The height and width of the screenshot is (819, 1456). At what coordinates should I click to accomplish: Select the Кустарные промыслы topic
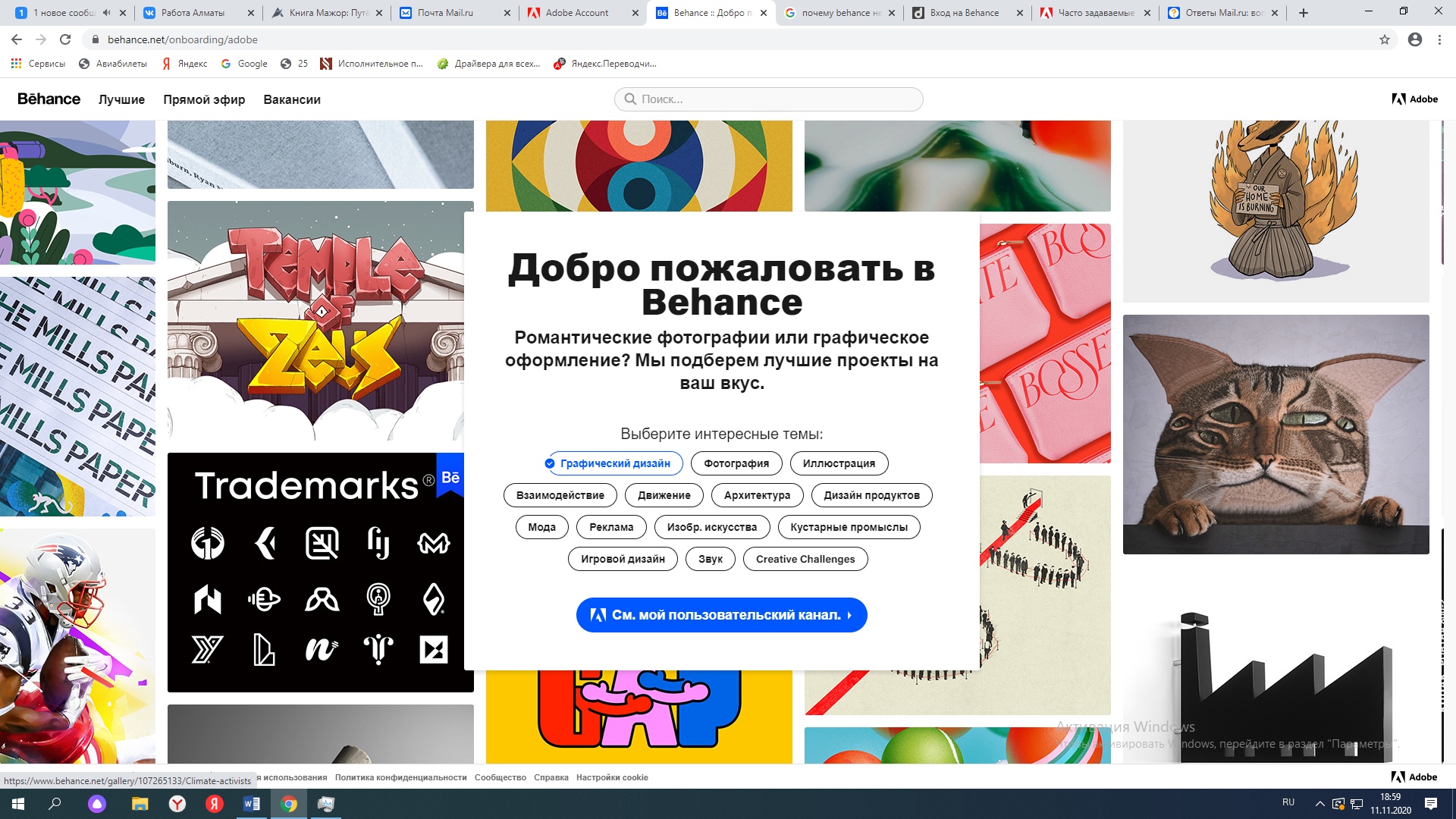click(849, 527)
